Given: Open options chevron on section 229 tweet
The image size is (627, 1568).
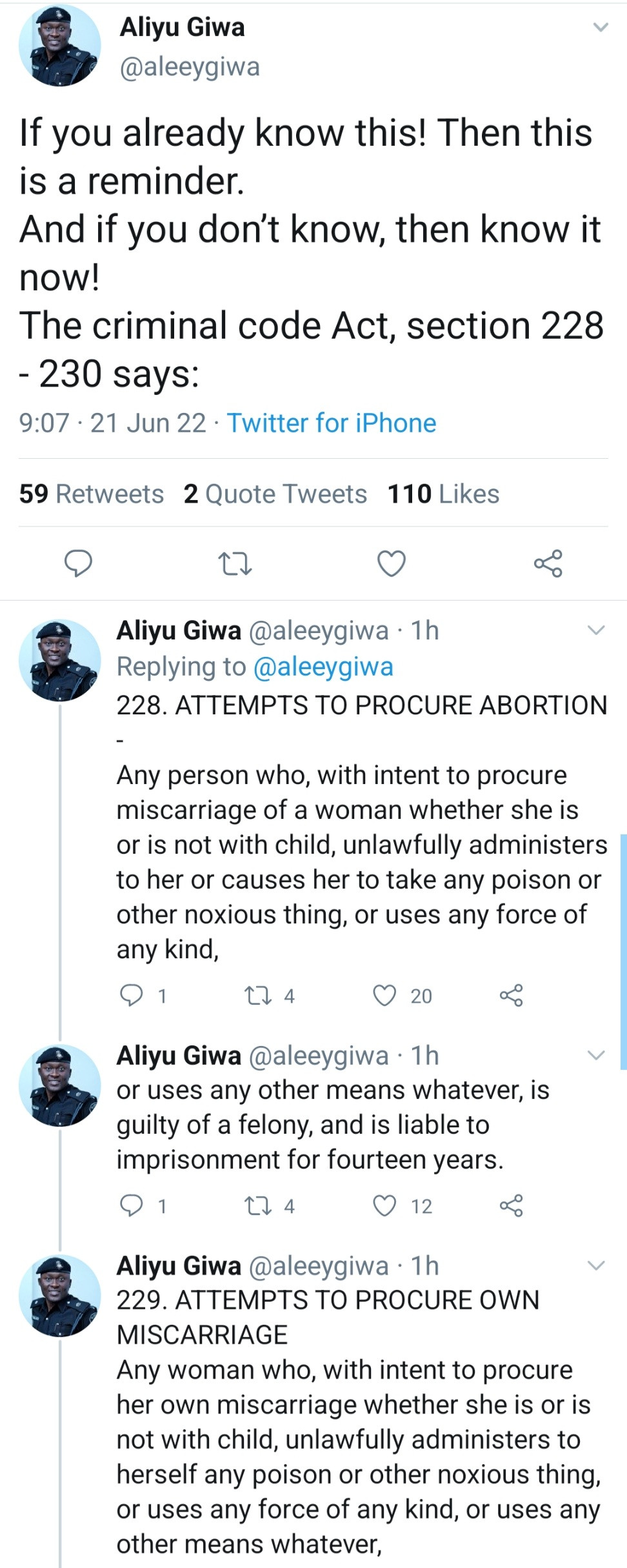Looking at the screenshot, I should tap(597, 1266).
